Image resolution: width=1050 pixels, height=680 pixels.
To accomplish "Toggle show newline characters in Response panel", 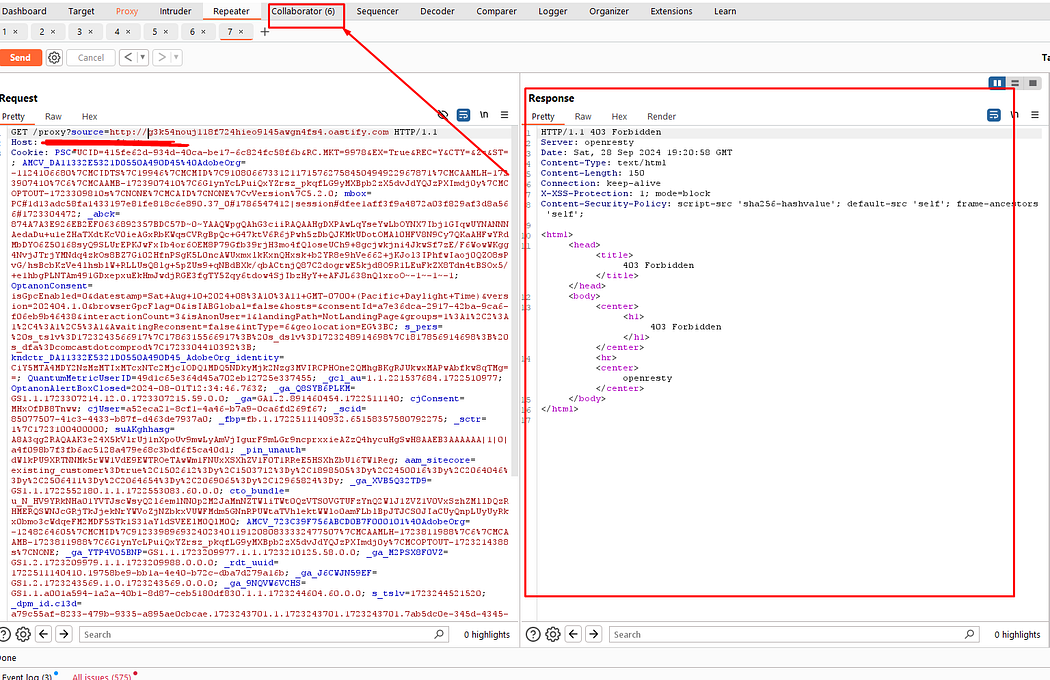I will [x=1015, y=115].
